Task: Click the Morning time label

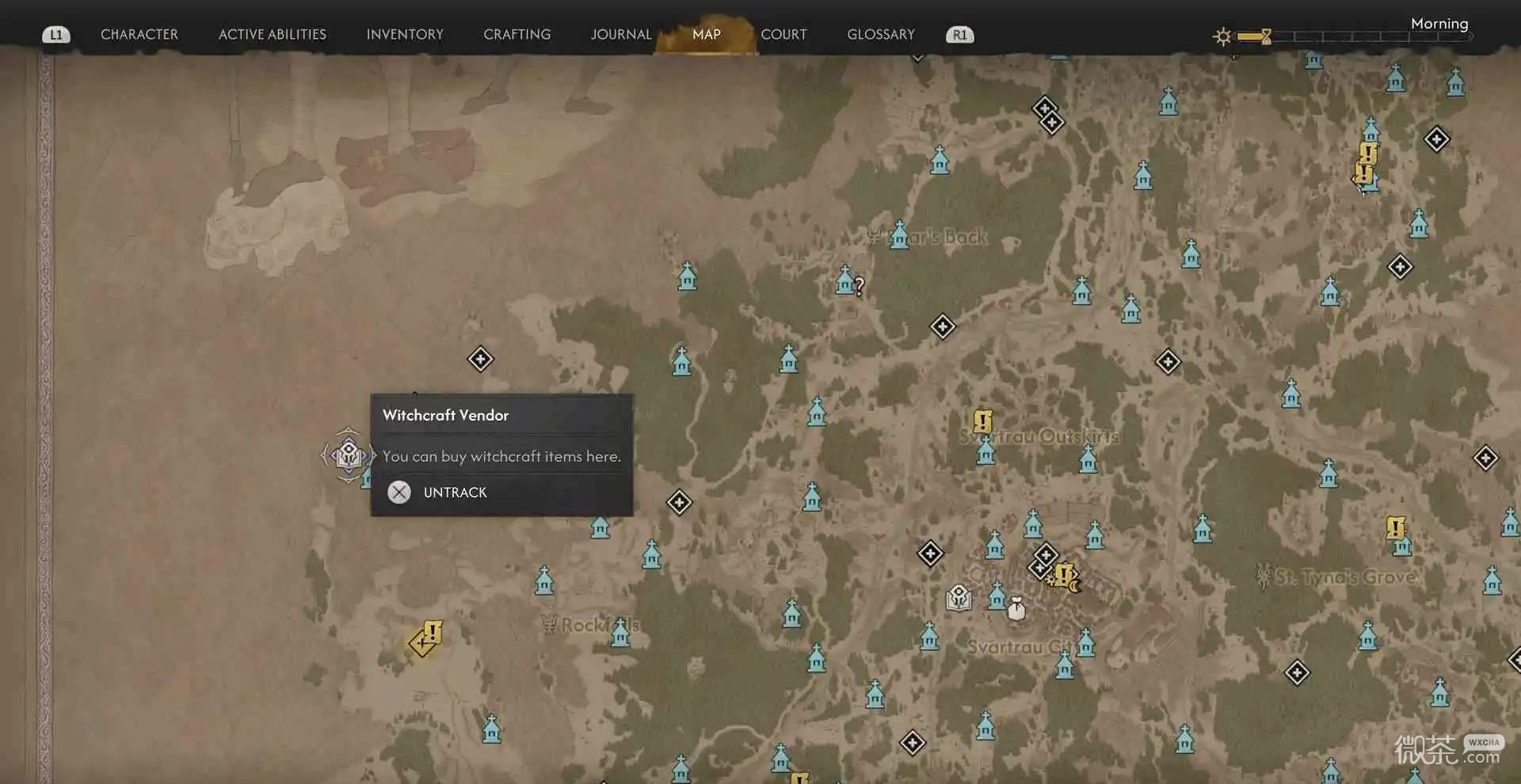Action: pyautogui.click(x=1439, y=23)
